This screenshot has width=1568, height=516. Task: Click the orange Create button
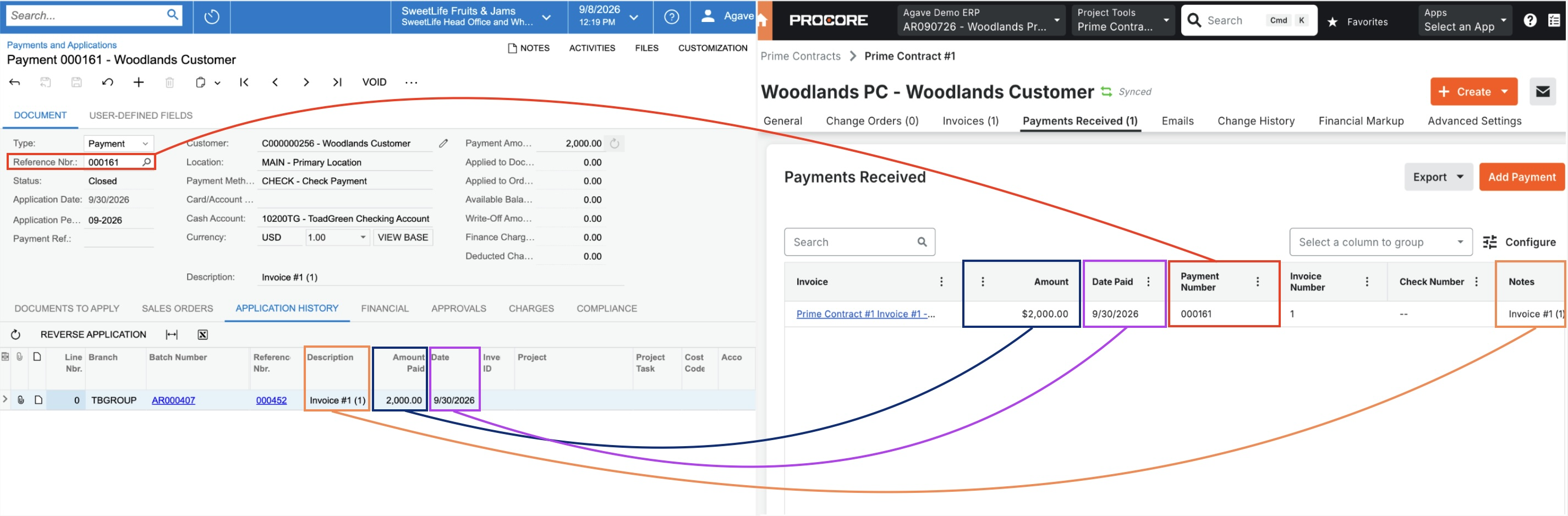click(x=1473, y=92)
